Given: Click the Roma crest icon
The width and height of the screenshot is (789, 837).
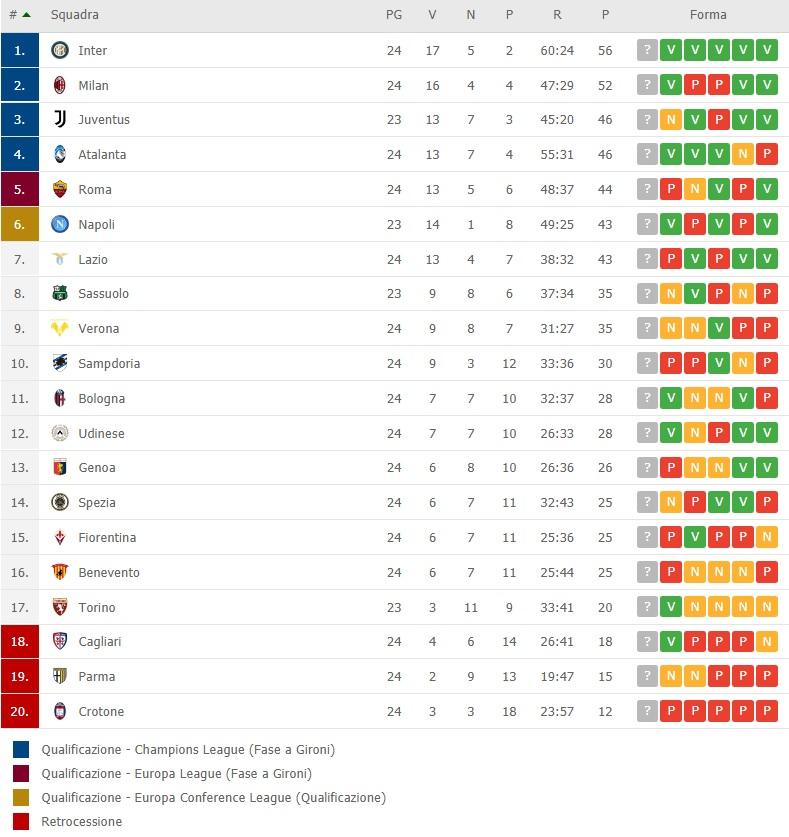Looking at the screenshot, I should [x=60, y=189].
